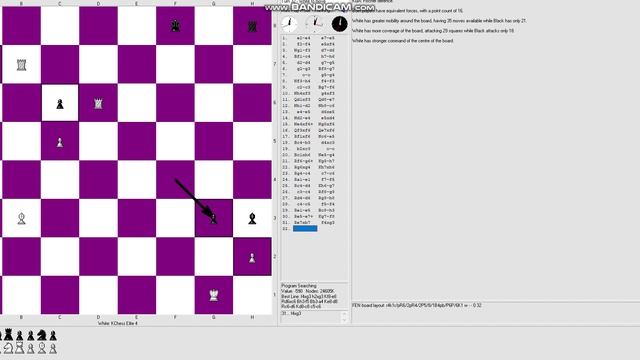Screen dimensions: 640x360
Task: Select the black bishop on h3
Action: pos(252,219)
